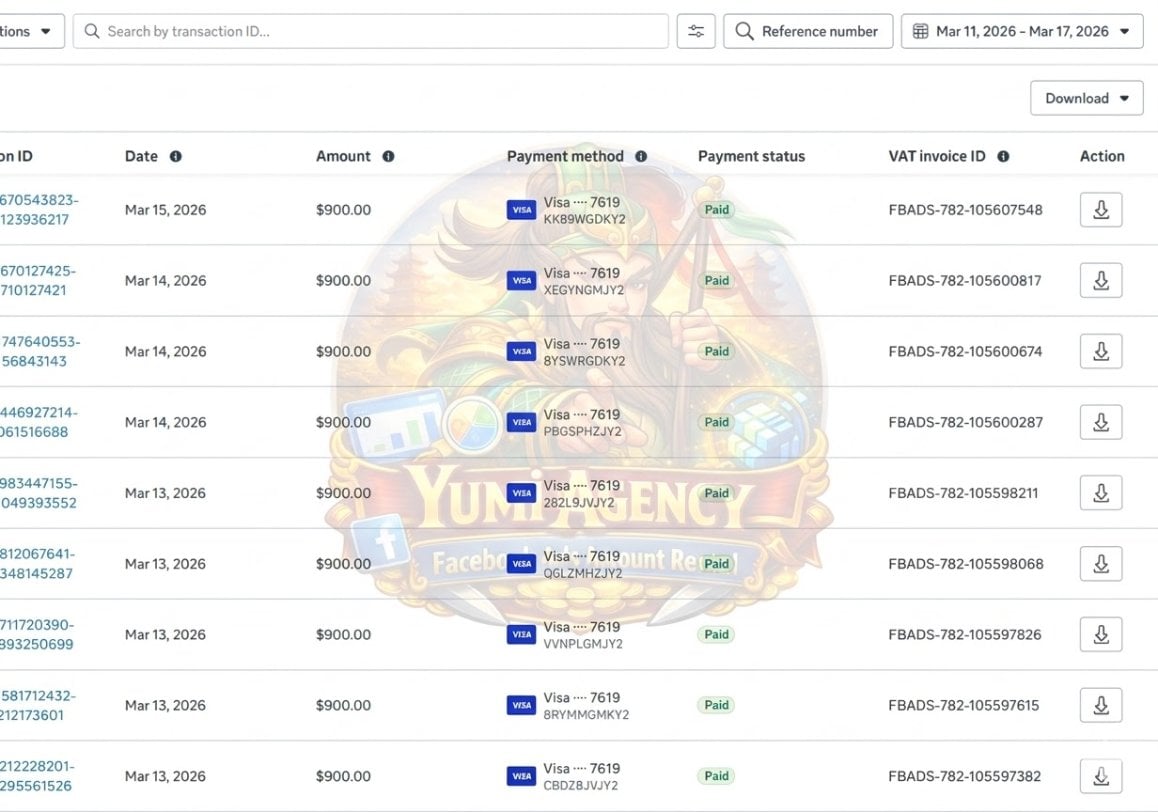Download invoice FBADS-782-105600287

[x=1100, y=422]
